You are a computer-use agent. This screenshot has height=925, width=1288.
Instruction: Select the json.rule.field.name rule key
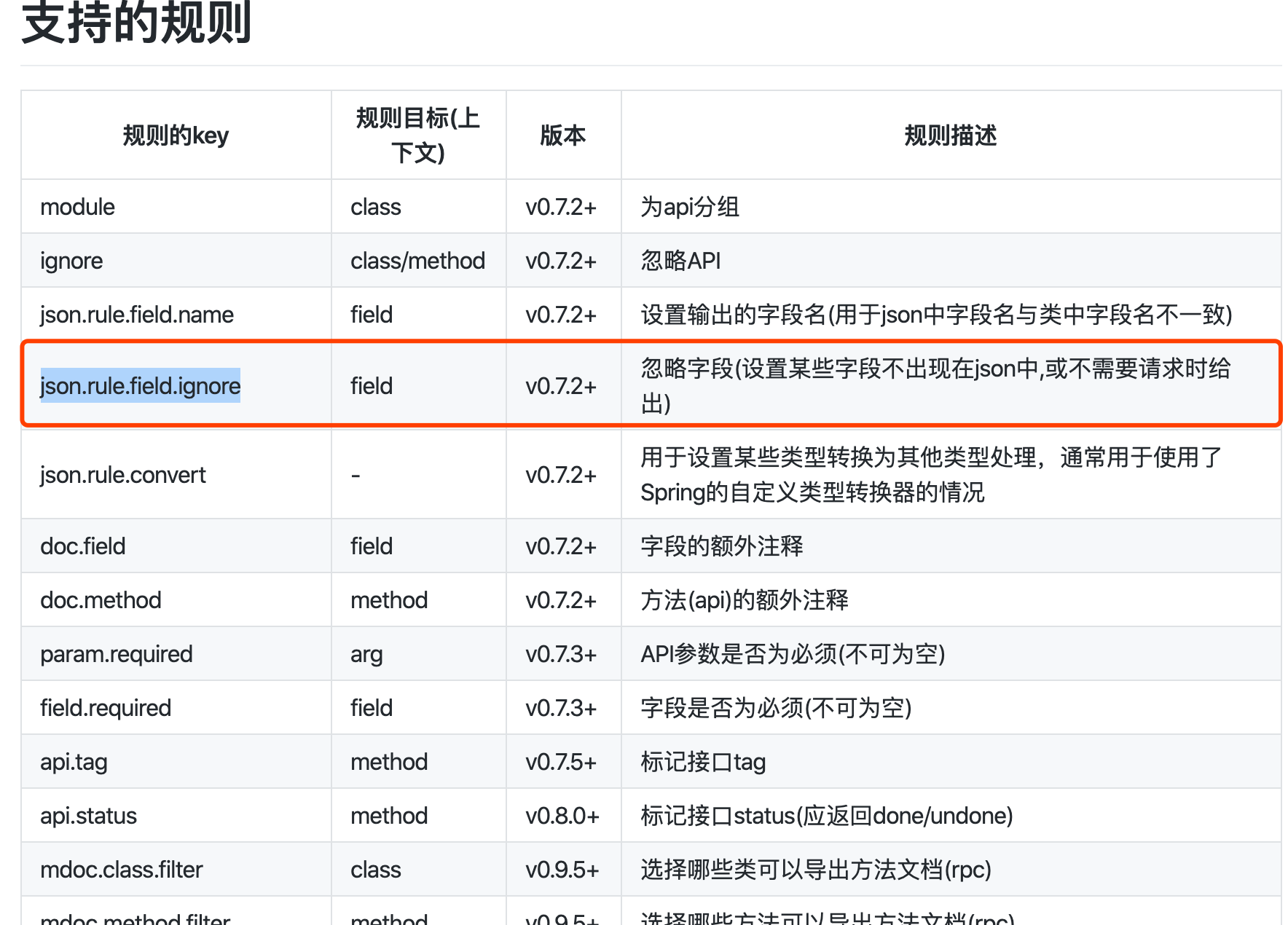tap(136, 314)
